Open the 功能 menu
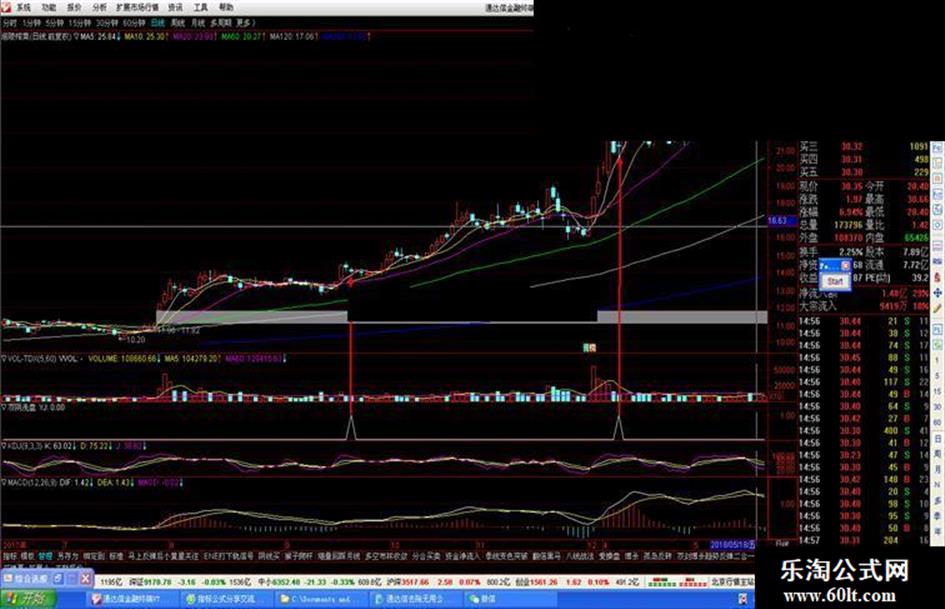945x609 pixels. pyautogui.click(x=49, y=7)
